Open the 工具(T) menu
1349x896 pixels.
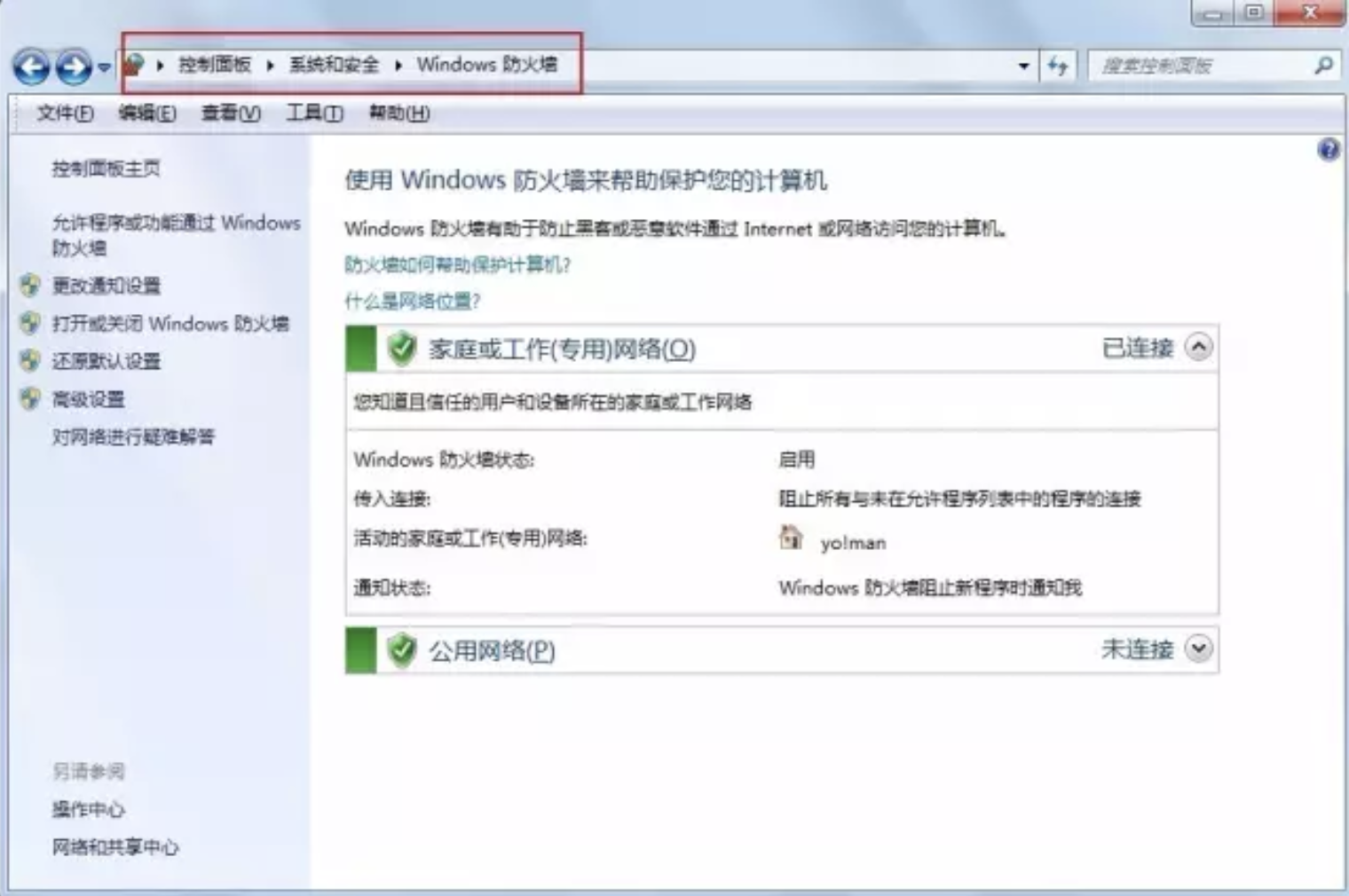[314, 113]
